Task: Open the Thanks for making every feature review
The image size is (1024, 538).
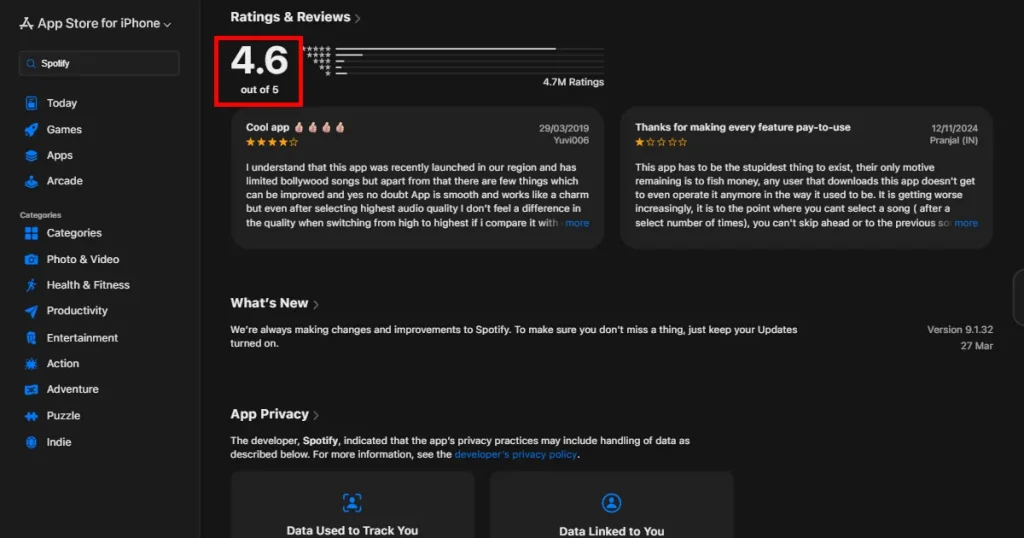Action: 807,178
